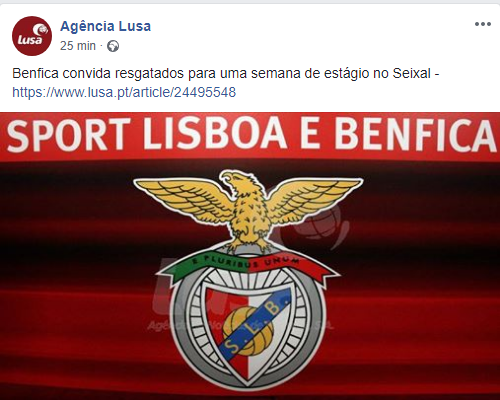Click the LISBOA word in the banner
The width and height of the screenshot is (500, 400).
[x=215, y=133]
